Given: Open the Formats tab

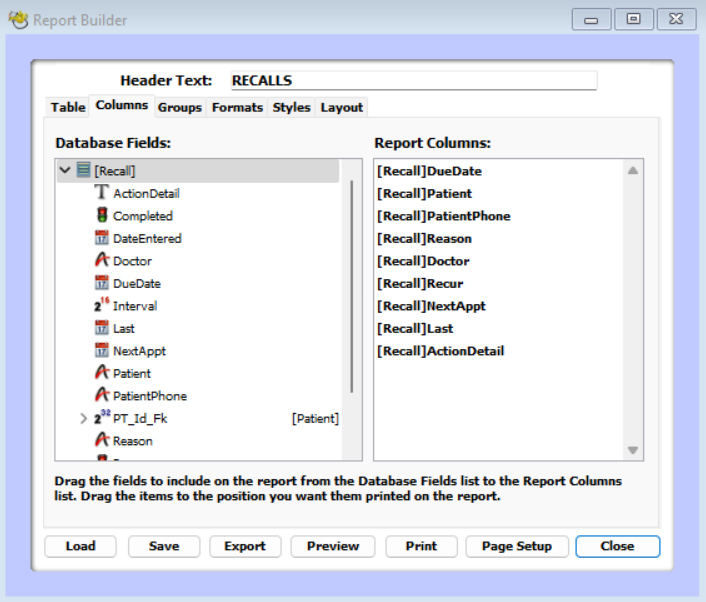Looking at the screenshot, I should pos(237,107).
